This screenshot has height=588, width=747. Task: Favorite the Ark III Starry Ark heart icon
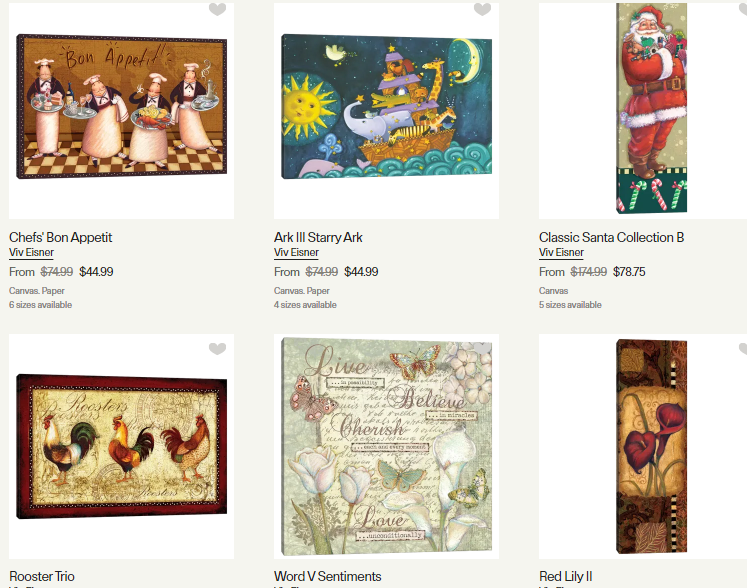482,9
